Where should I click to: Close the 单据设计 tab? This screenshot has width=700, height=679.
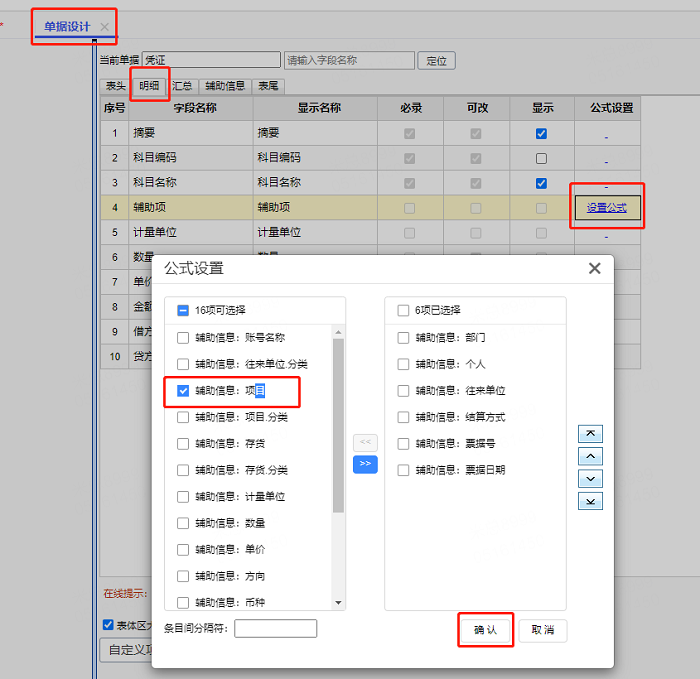click(104, 27)
